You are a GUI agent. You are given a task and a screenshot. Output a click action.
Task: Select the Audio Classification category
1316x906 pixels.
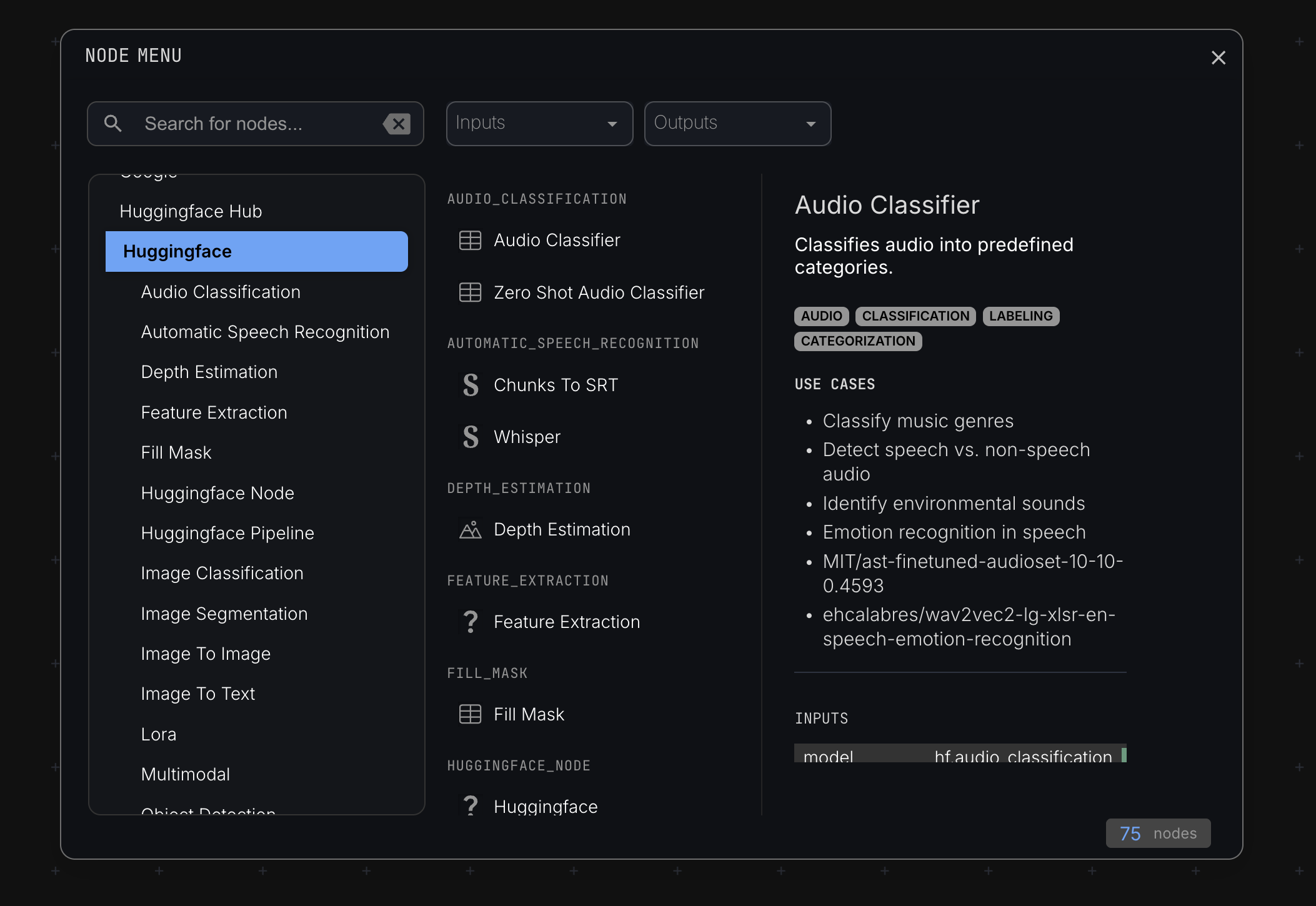(220, 291)
